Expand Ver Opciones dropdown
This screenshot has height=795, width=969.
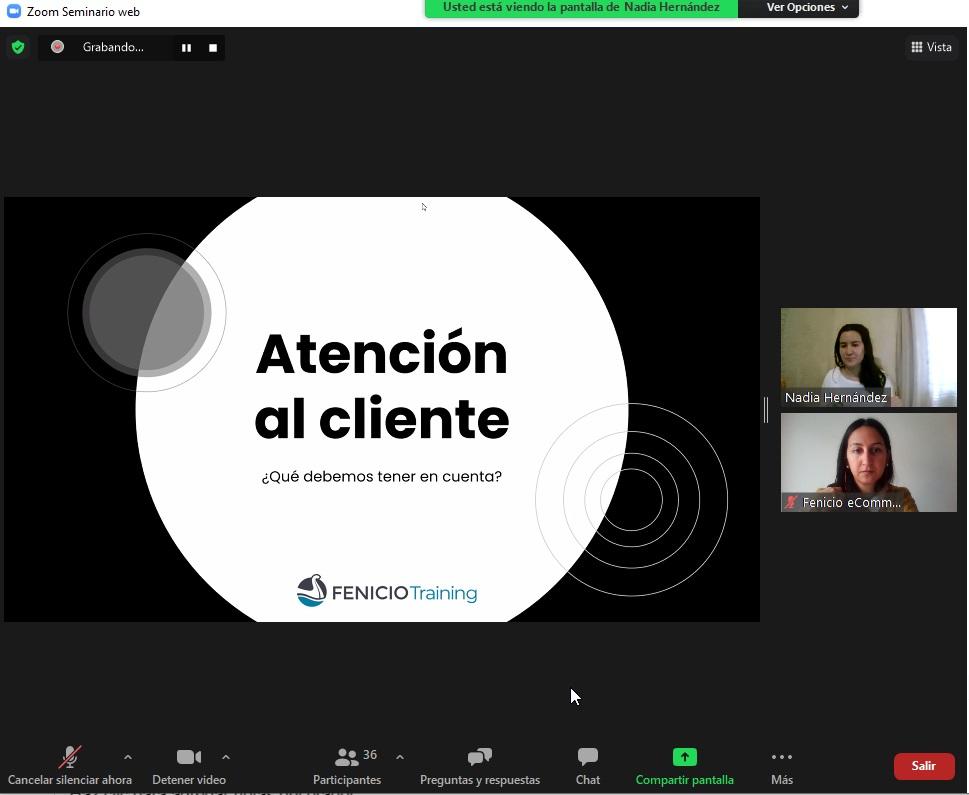pyautogui.click(x=807, y=8)
